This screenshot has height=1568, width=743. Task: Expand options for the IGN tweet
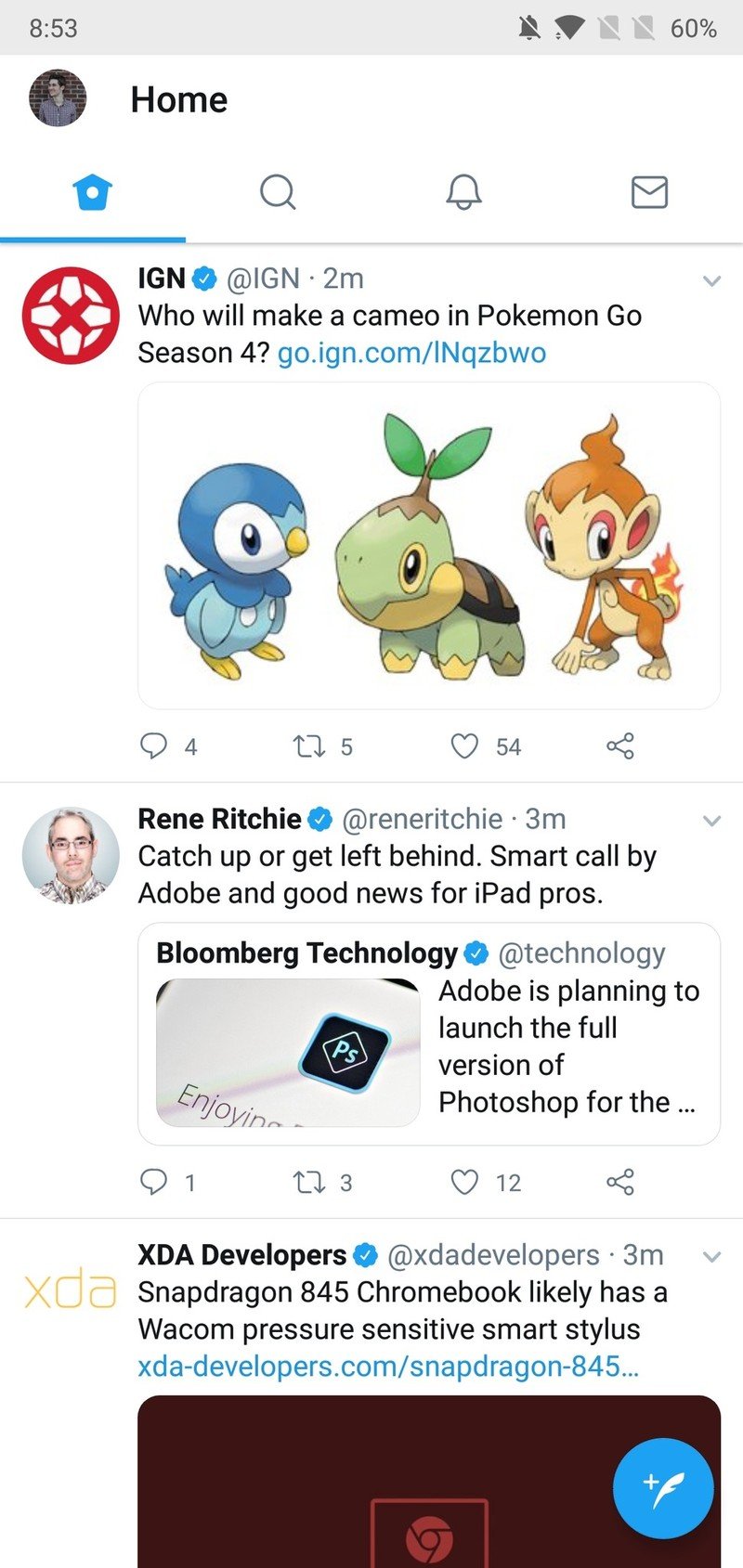[x=711, y=280]
